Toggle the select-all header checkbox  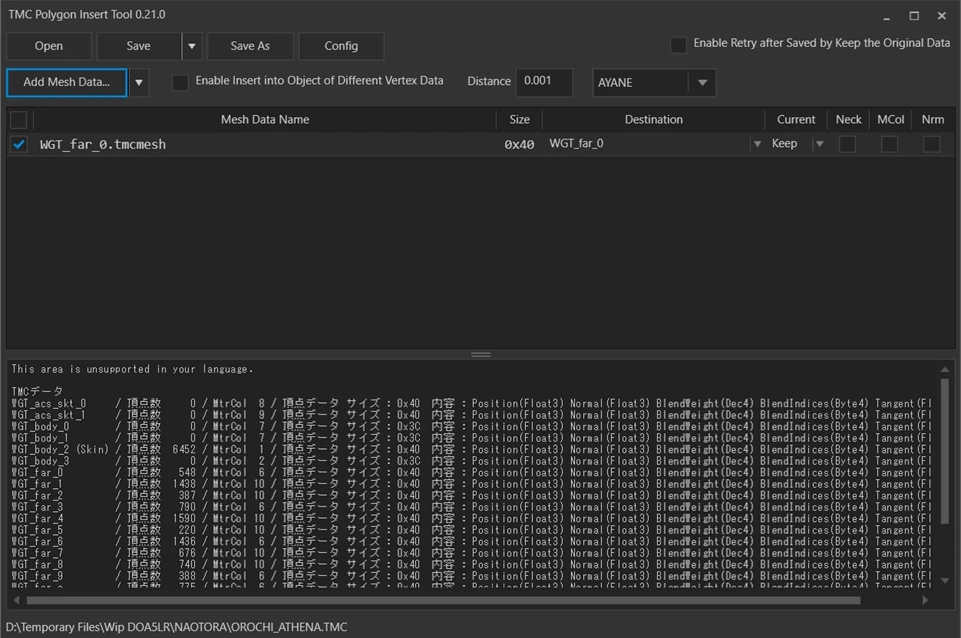(x=19, y=120)
